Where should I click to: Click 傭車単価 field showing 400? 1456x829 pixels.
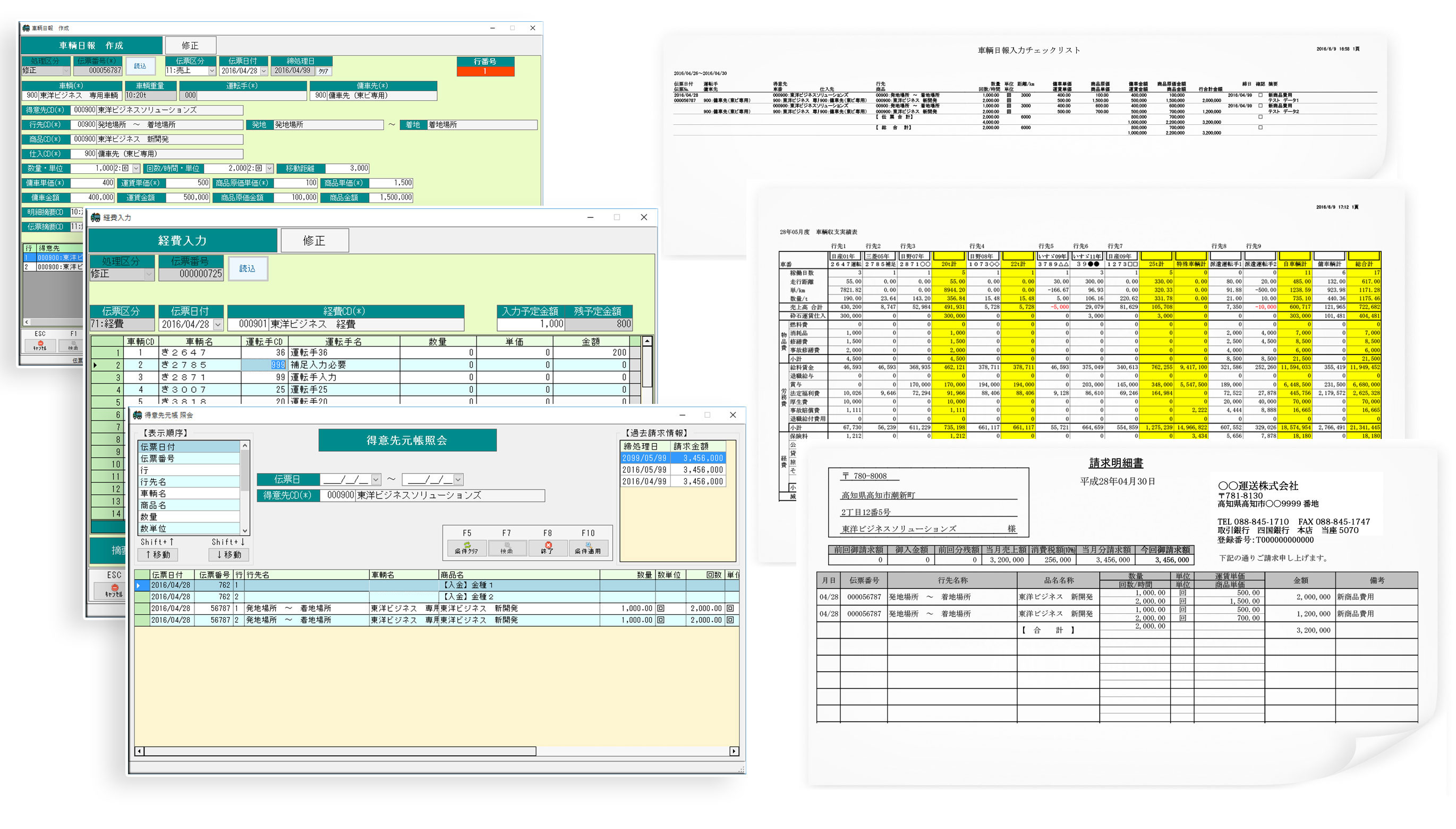pyautogui.click(x=92, y=183)
